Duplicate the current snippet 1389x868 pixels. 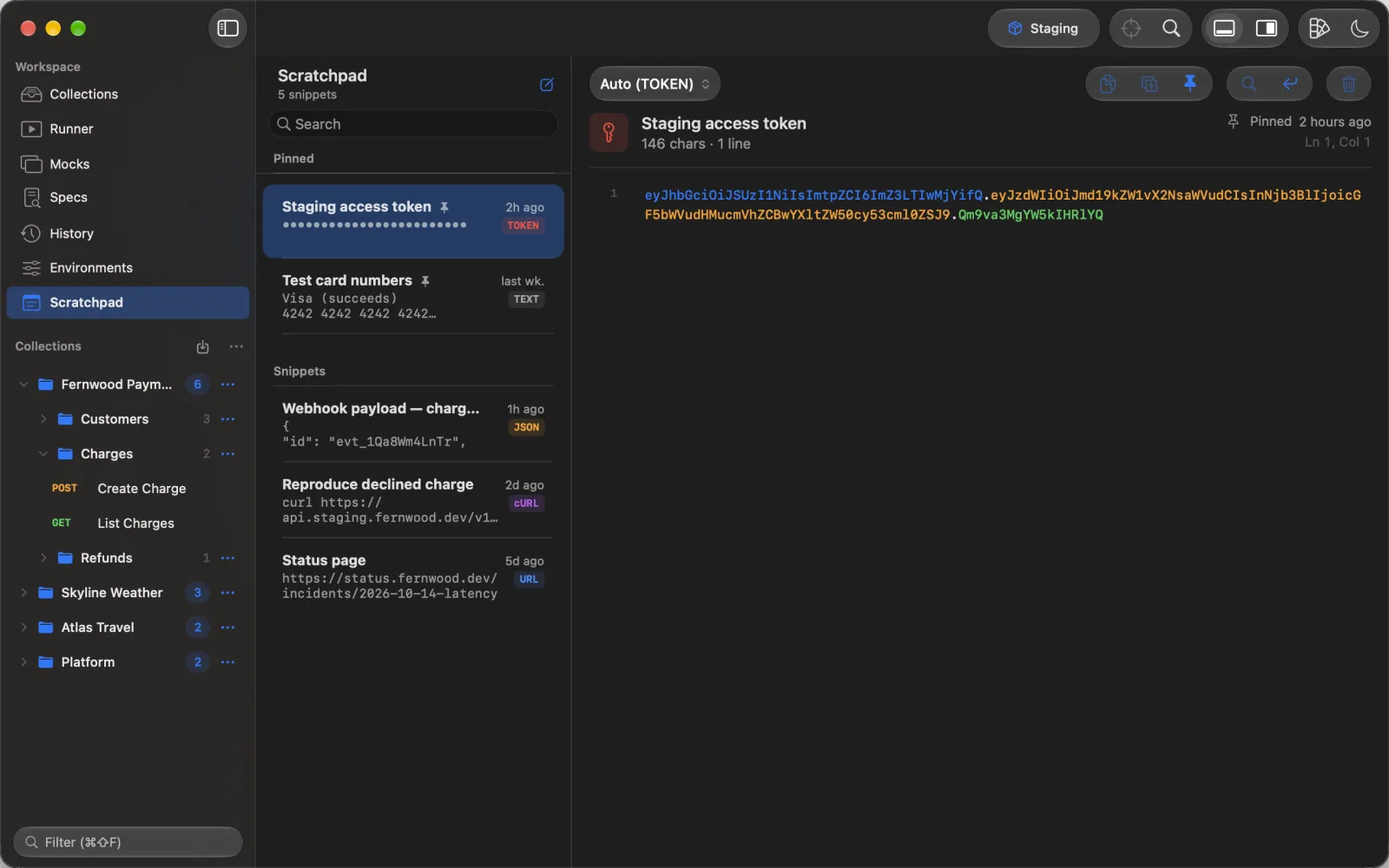coord(1149,84)
